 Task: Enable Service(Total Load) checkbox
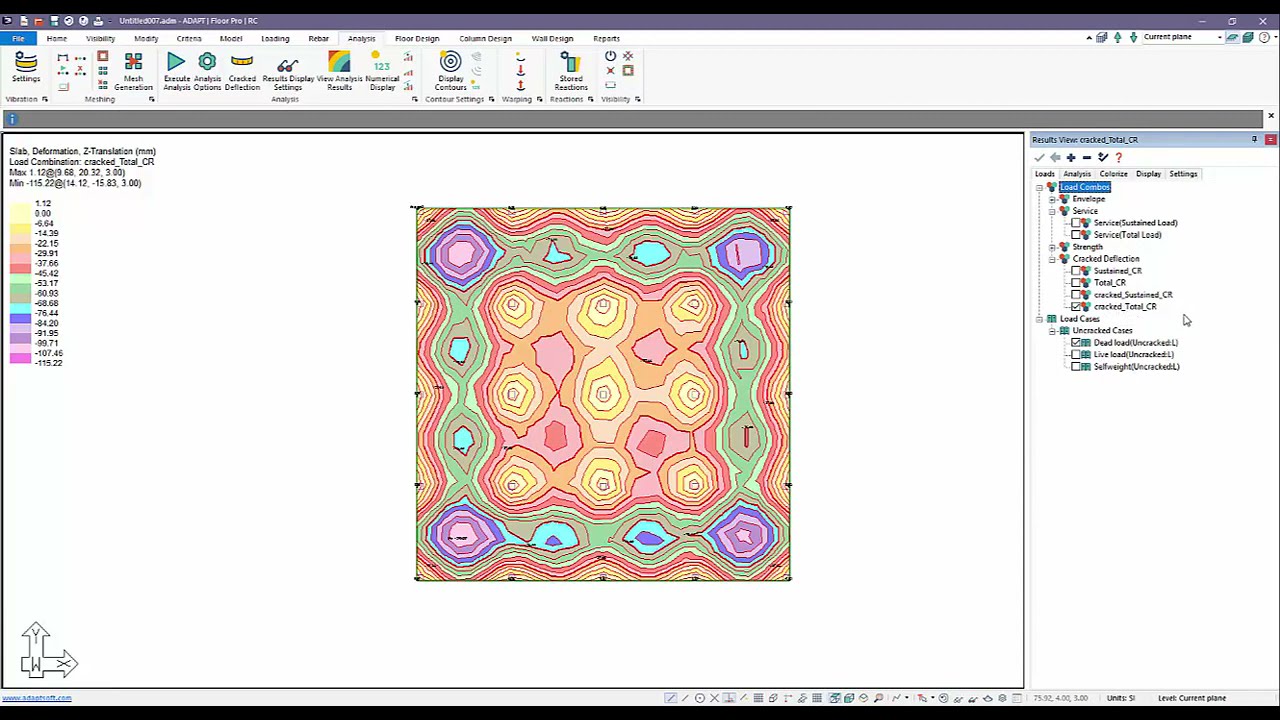[x=1076, y=235]
